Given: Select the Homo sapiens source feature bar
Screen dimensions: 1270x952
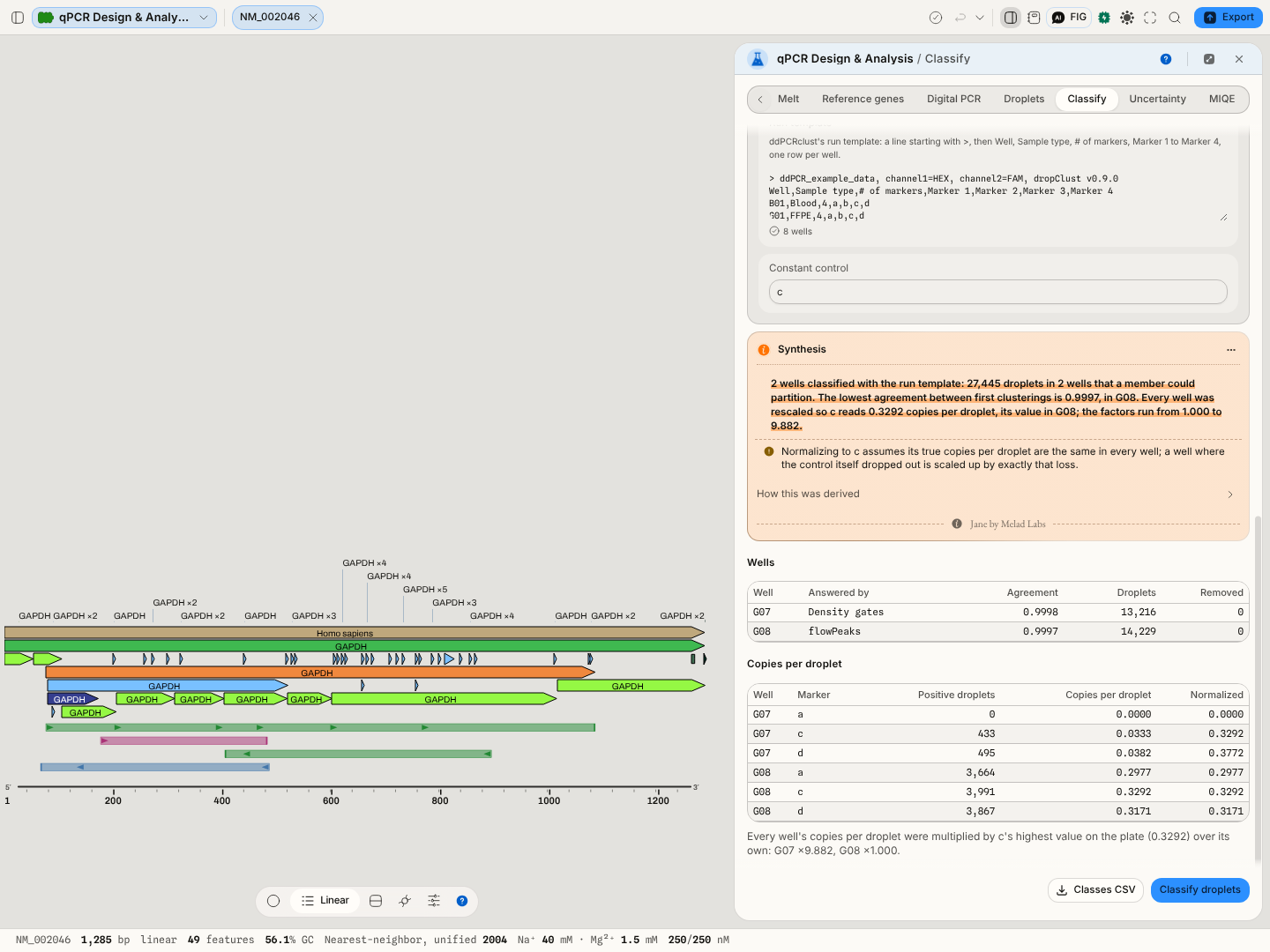Looking at the screenshot, I should click(x=354, y=633).
